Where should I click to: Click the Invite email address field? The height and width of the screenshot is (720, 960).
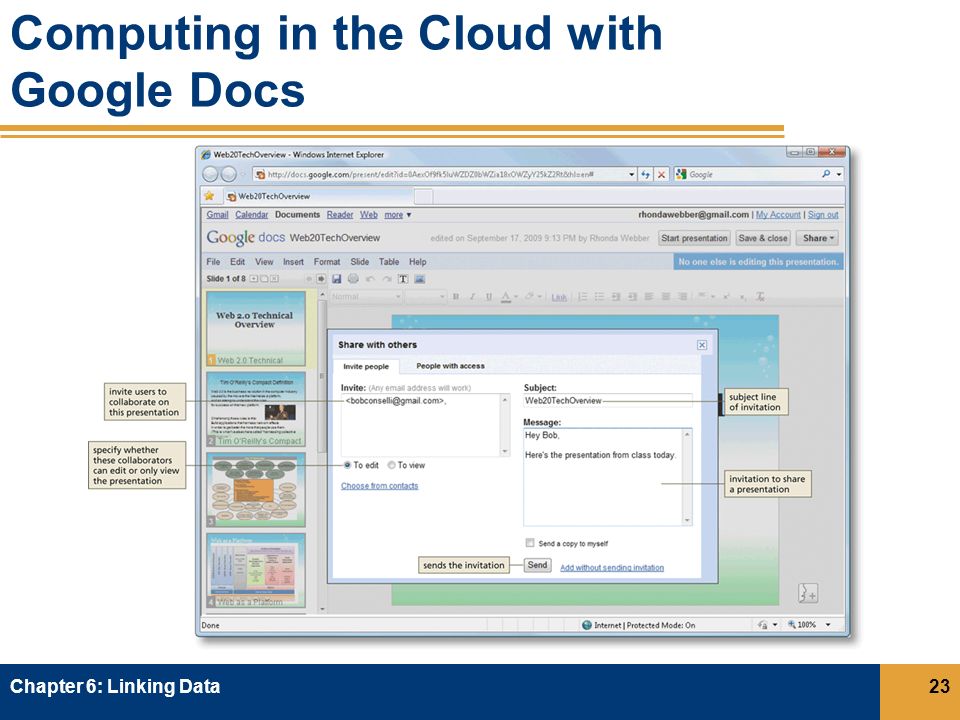click(425, 425)
